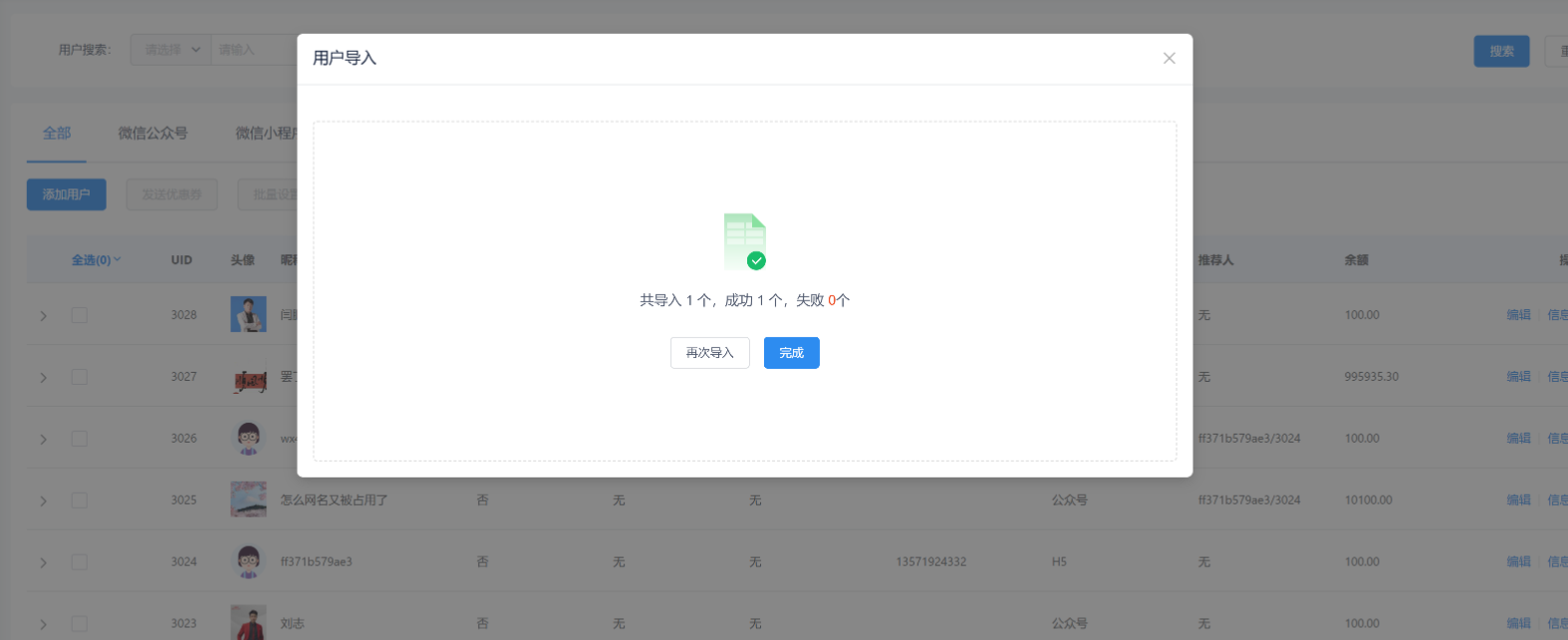Switch to the 微信公众号 tab
This screenshot has width=1568, height=640.
click(152, 134)
